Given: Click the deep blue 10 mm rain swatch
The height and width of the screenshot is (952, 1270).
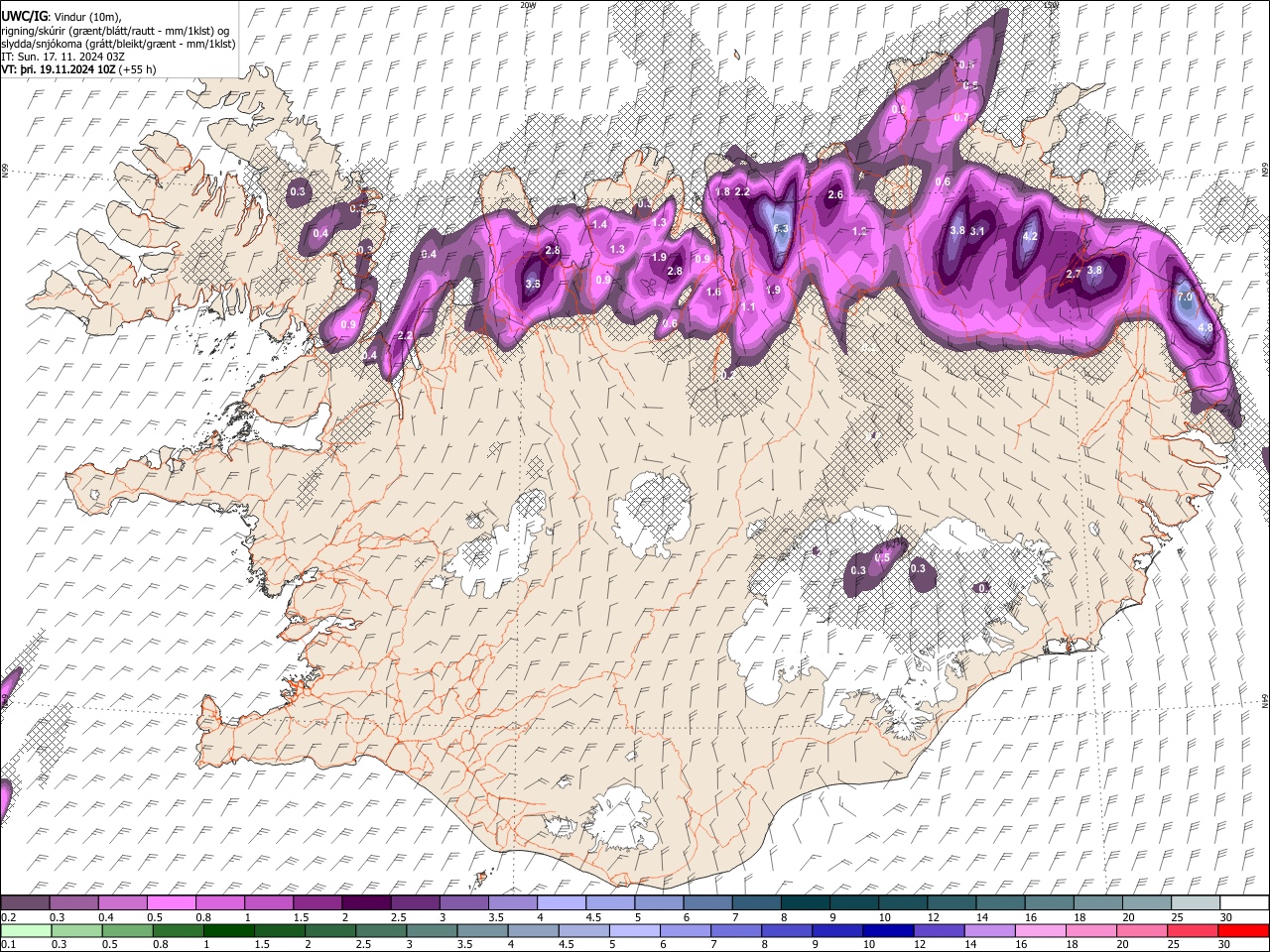Looking at the screenshot, I should [x=887, y=930].
